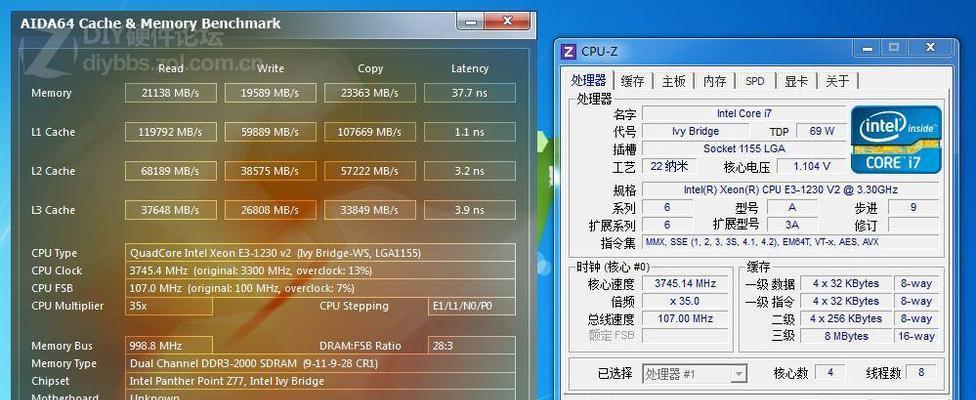
Task: Click the 三级 cache 16-way field
Action: click(916, 336)
